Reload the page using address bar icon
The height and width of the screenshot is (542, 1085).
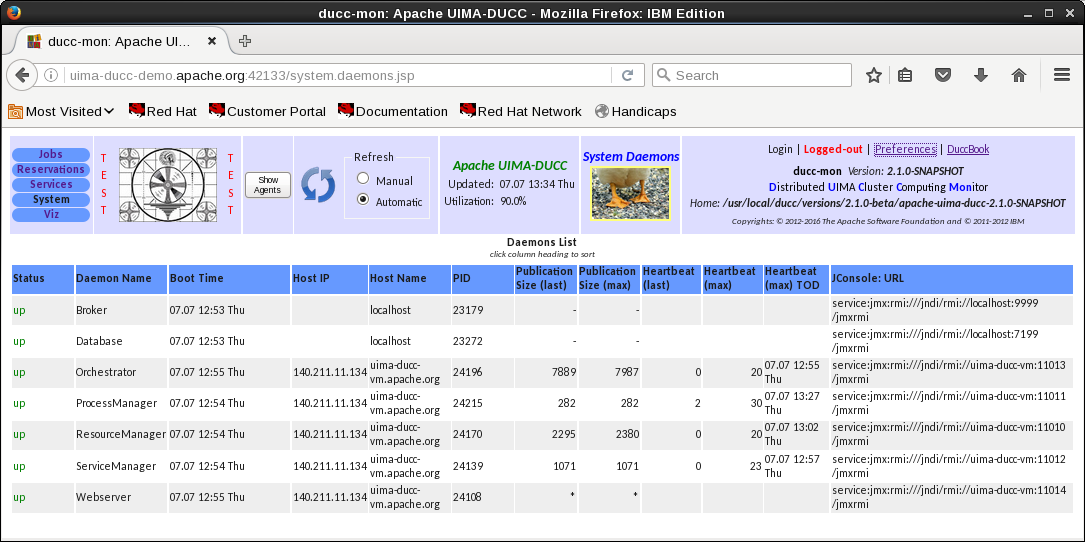628,75
